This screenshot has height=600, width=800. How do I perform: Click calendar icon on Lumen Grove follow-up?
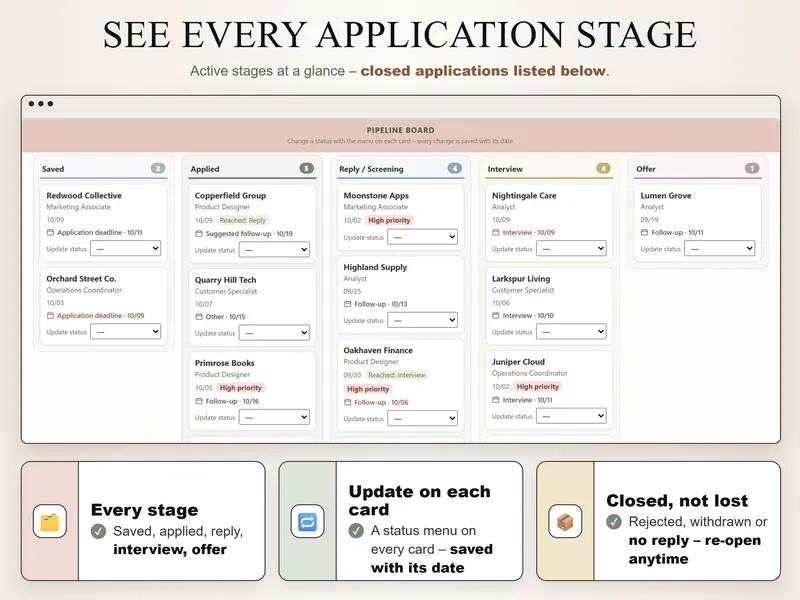[644, 232]
